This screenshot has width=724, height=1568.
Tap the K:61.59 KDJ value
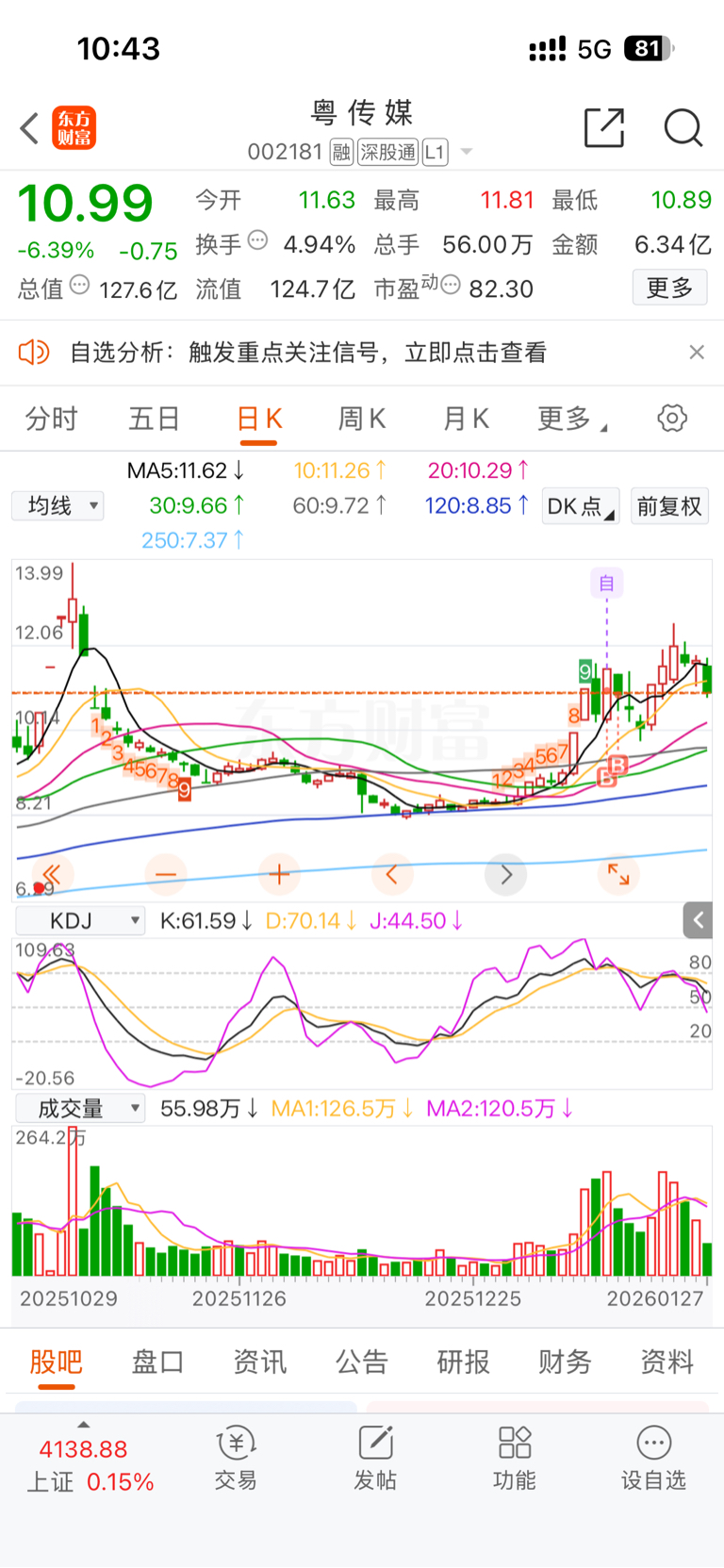click(206, 921)
